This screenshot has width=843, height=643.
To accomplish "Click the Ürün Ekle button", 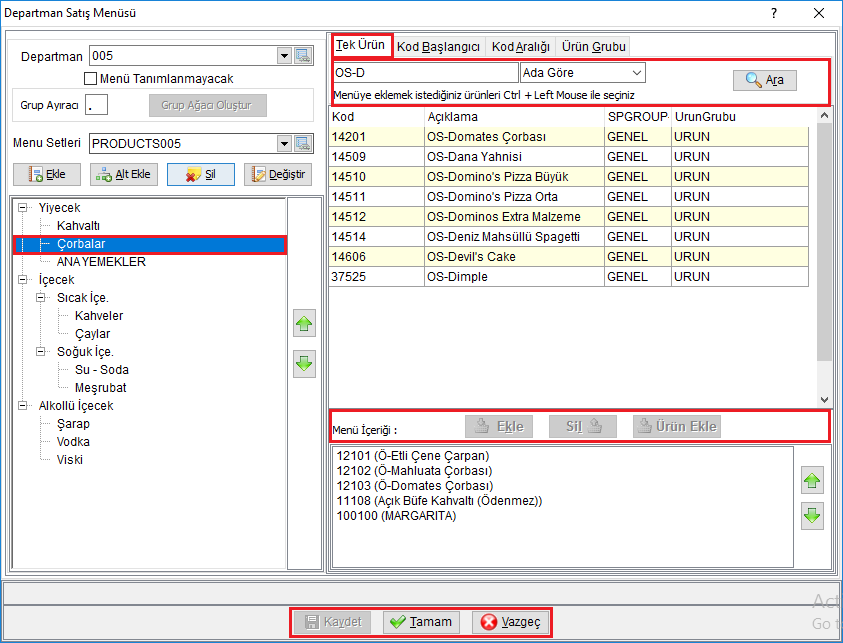I will coord(677,427).
